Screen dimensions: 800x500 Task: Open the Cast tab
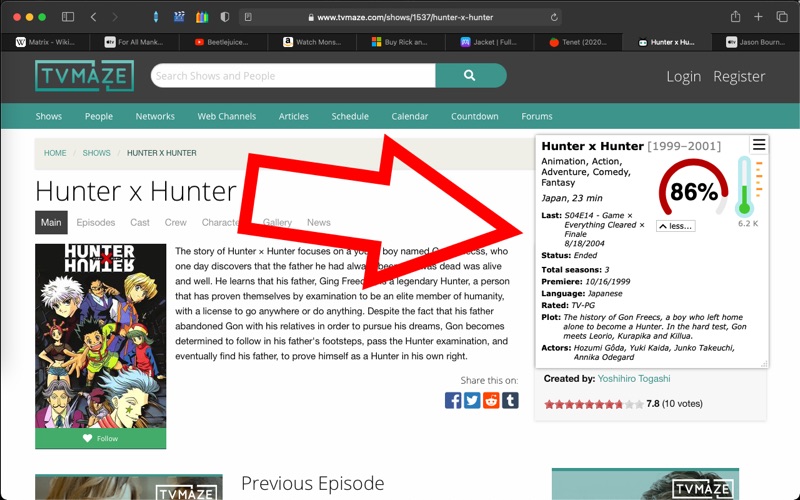pyautogui.click(x=140, y=222)
